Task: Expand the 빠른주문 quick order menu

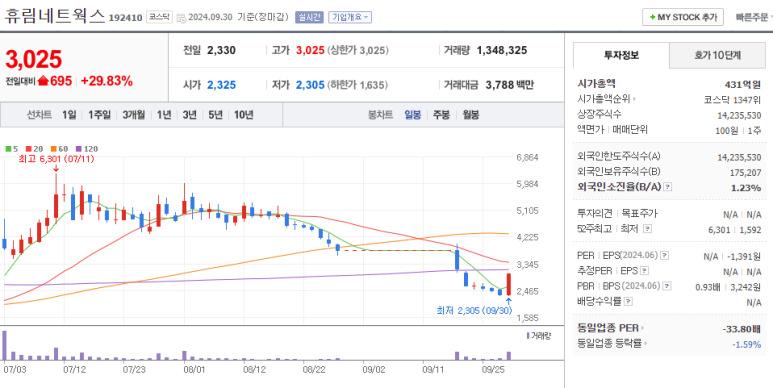Action: click(x=754, y=17)
